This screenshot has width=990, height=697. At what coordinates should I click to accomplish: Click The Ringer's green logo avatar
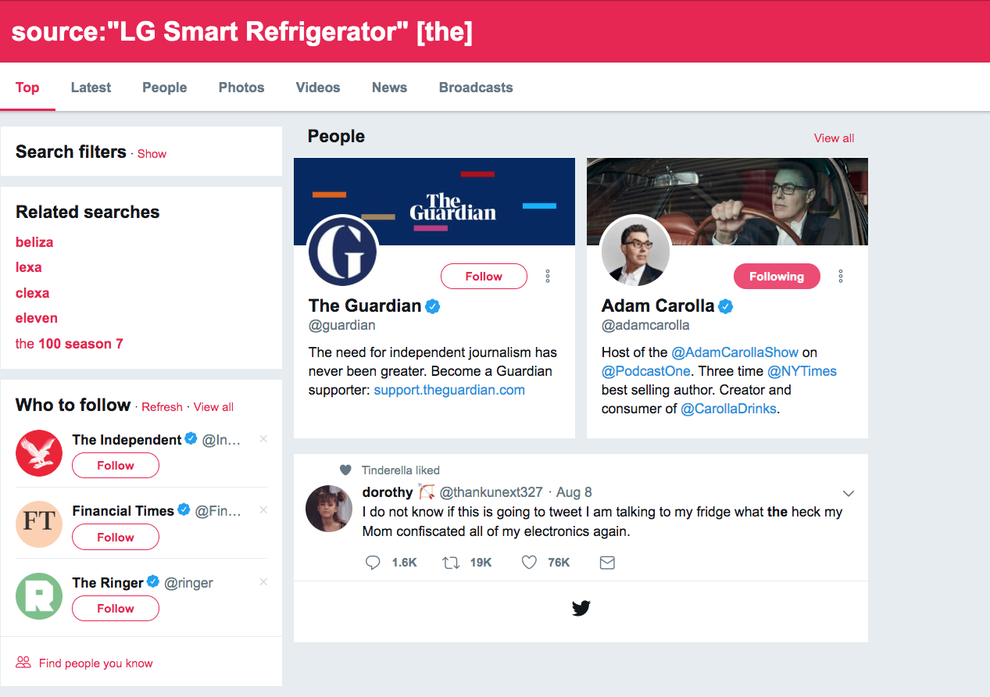click(x=38, y=595)
